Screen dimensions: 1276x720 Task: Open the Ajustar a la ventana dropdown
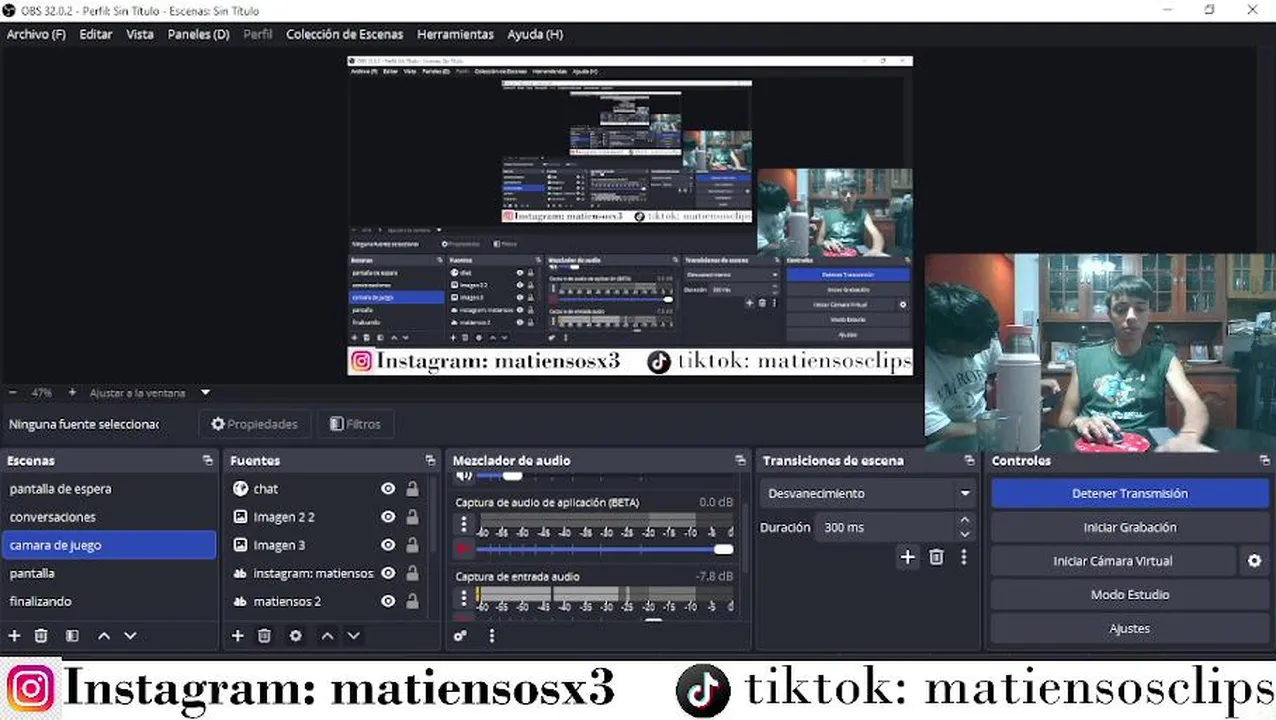point(205,393)
